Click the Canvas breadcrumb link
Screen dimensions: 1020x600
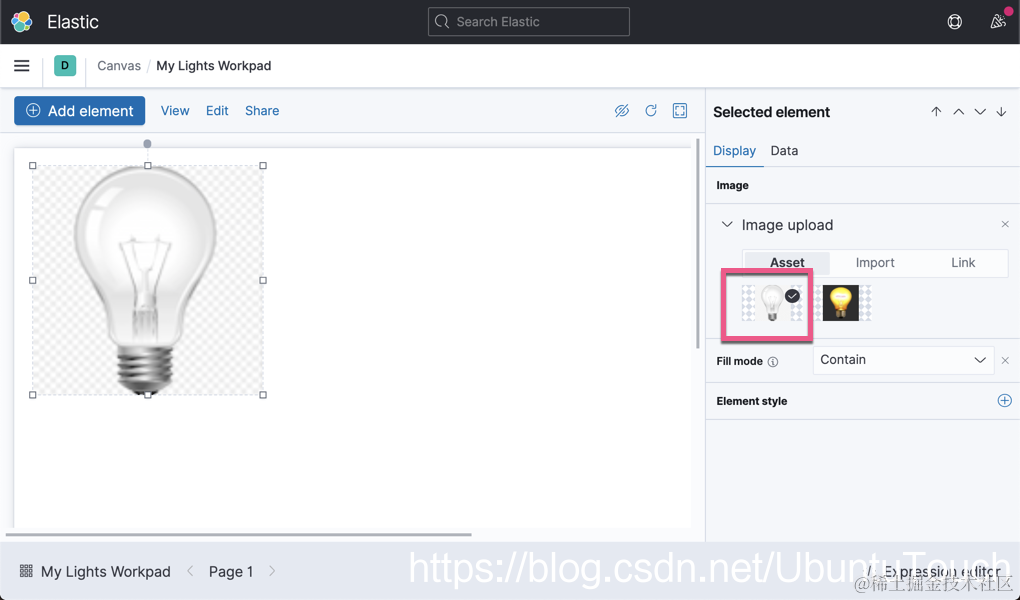119,66
